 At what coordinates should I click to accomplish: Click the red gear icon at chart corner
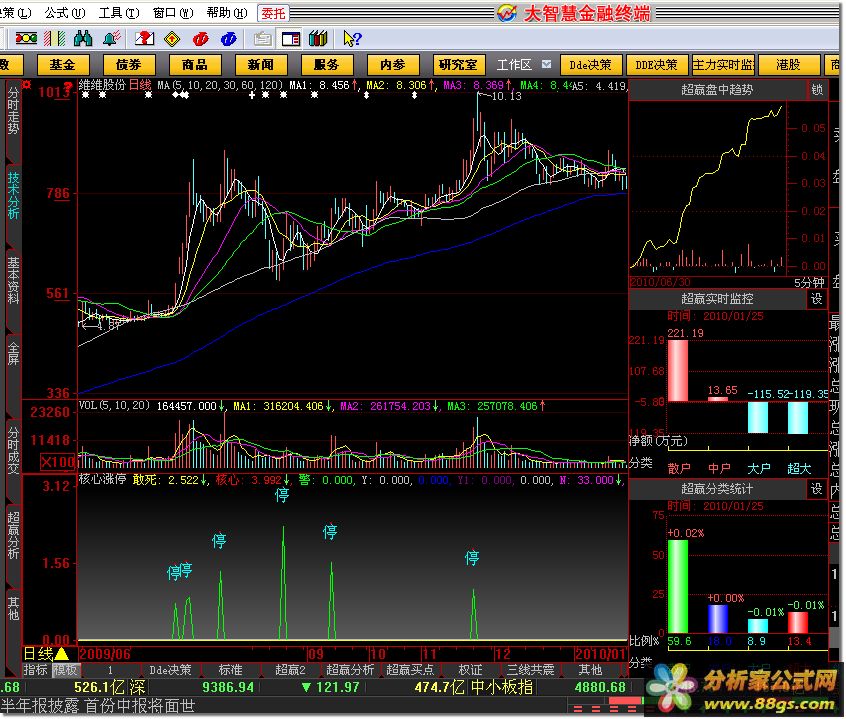point(26,85)
